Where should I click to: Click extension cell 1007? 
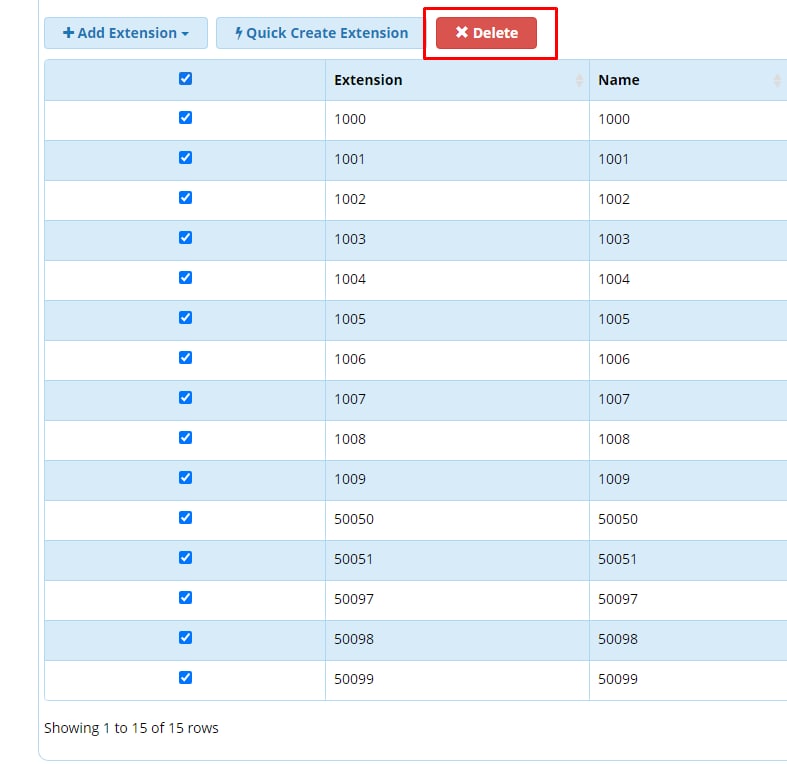click(457, 400)
